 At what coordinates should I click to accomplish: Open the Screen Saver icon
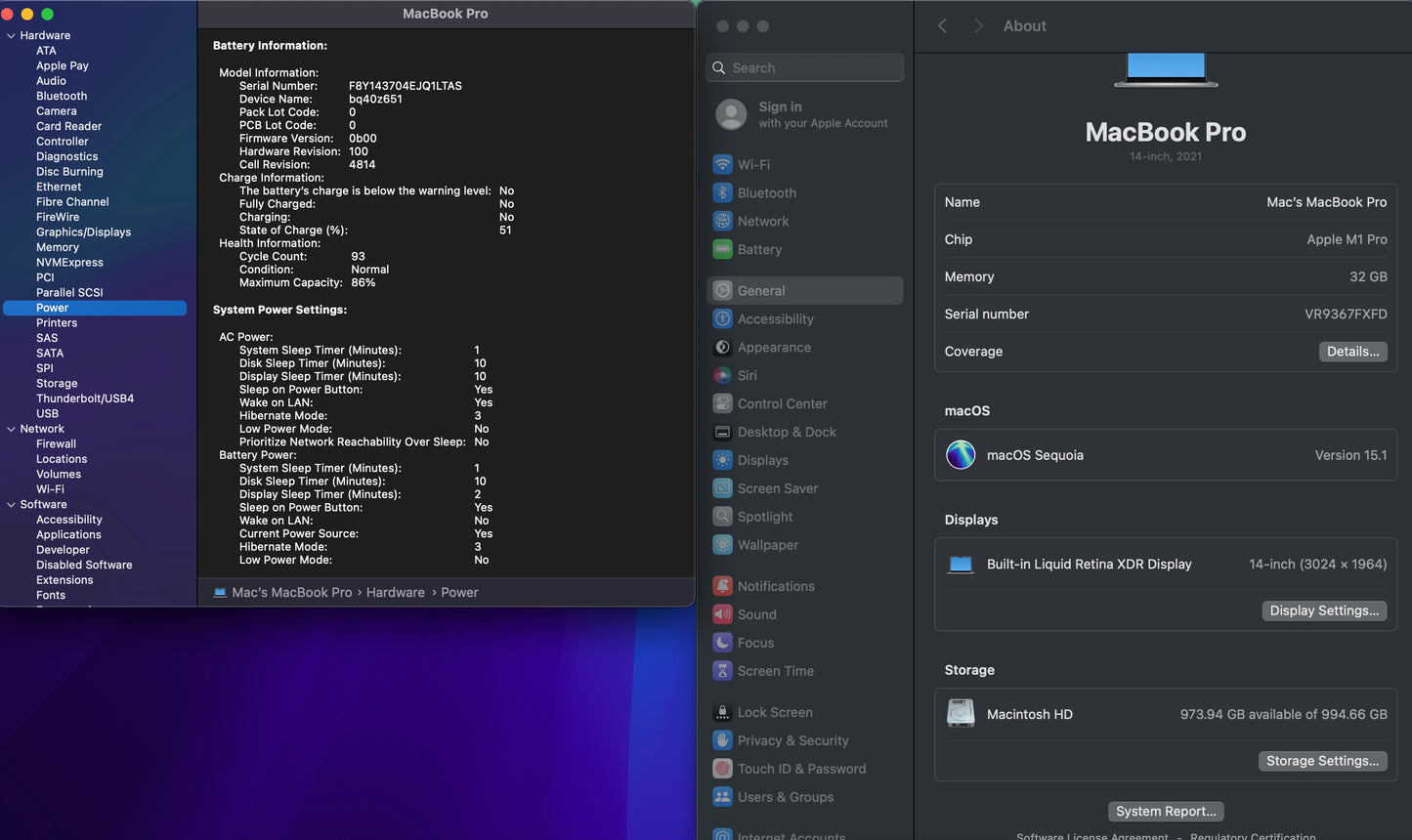(x=722, y=488)
